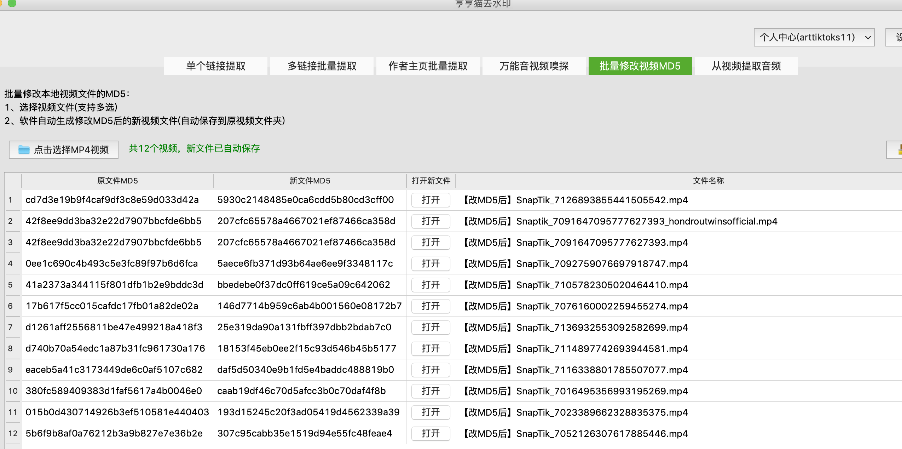Click 打开 button in row 3
The width and height of the screenshot is (902, 449).
coord(431,243)
